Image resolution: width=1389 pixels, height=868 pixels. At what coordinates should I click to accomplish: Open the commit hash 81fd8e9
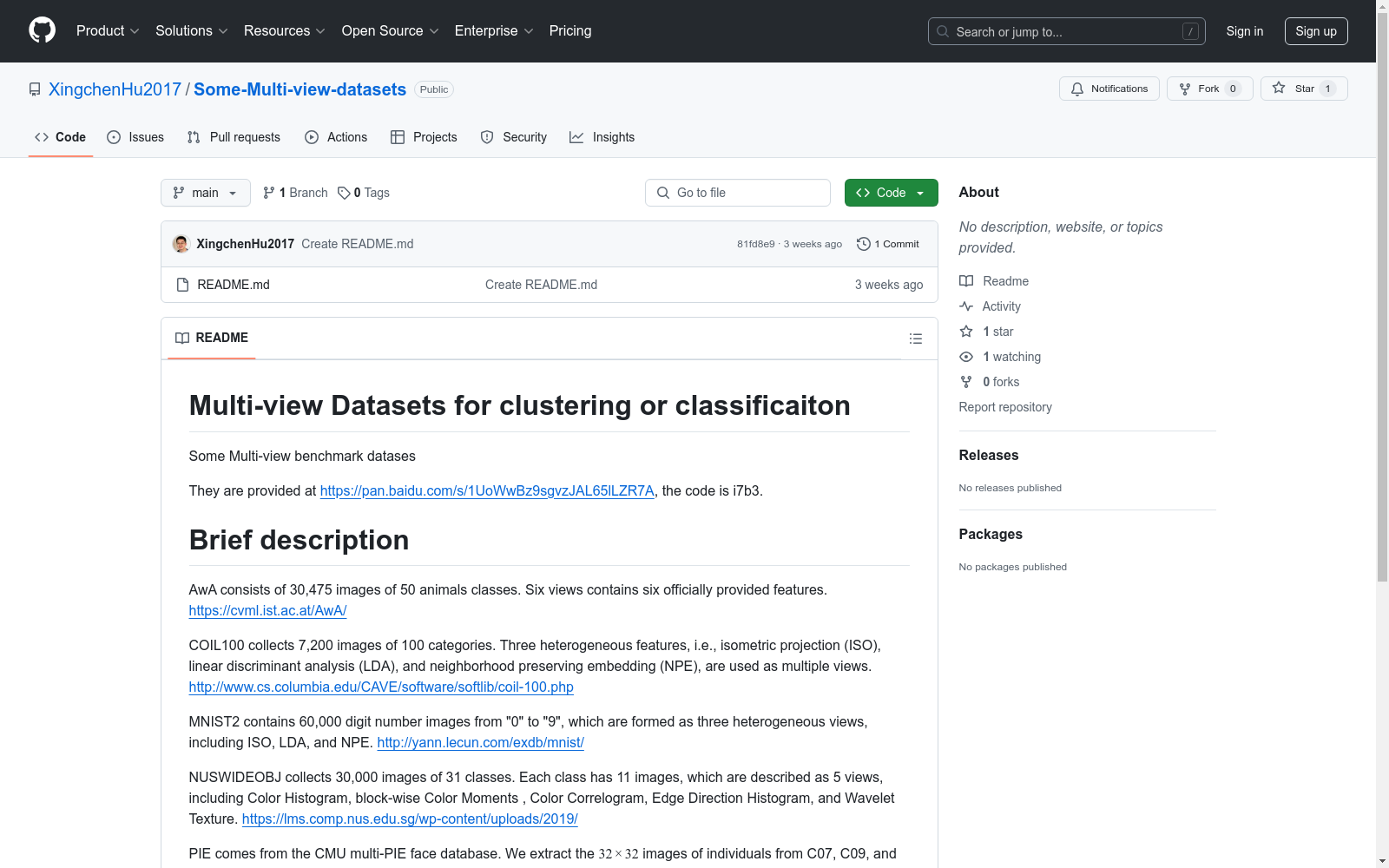tap(755, 244)
